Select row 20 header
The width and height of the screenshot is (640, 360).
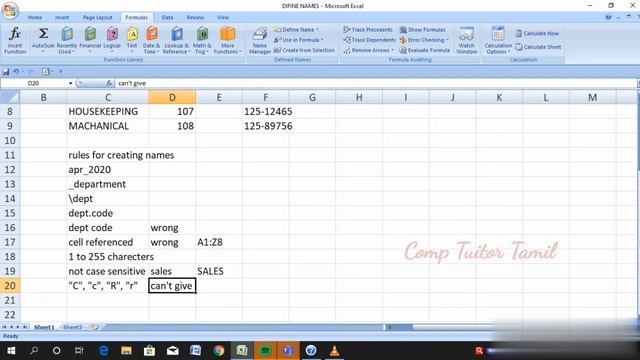(10, 286)
